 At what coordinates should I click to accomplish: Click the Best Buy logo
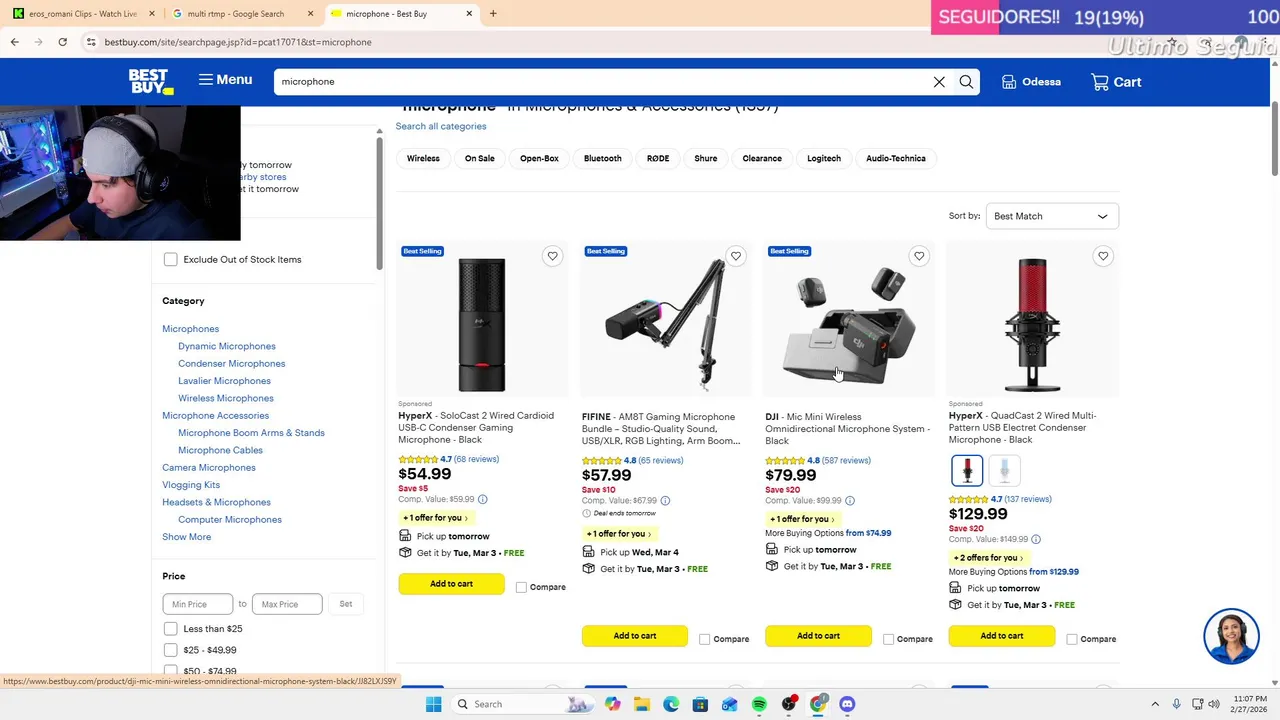(x=150, y=81)
